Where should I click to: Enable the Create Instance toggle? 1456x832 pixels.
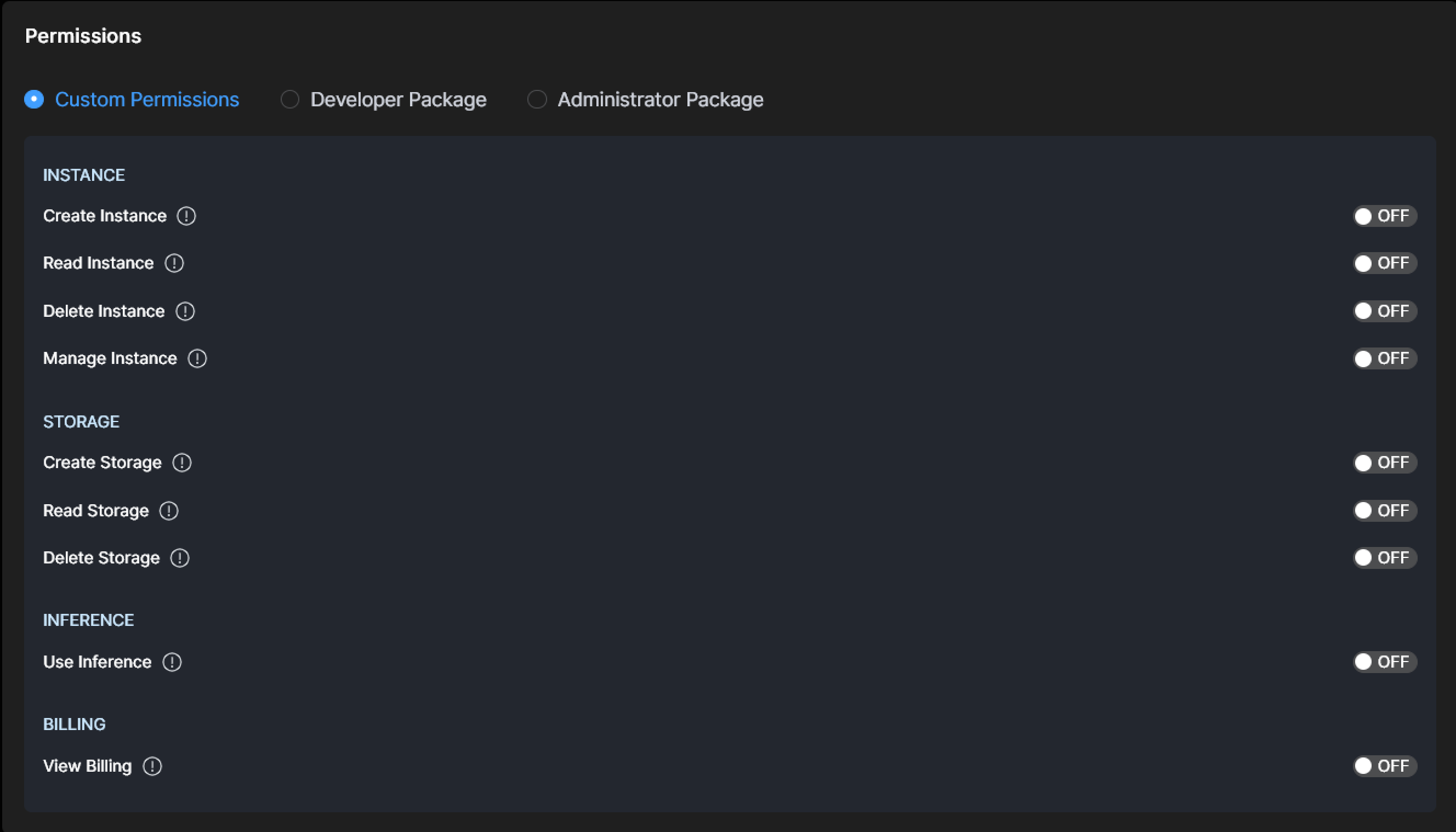click(x=1384, y=216)
